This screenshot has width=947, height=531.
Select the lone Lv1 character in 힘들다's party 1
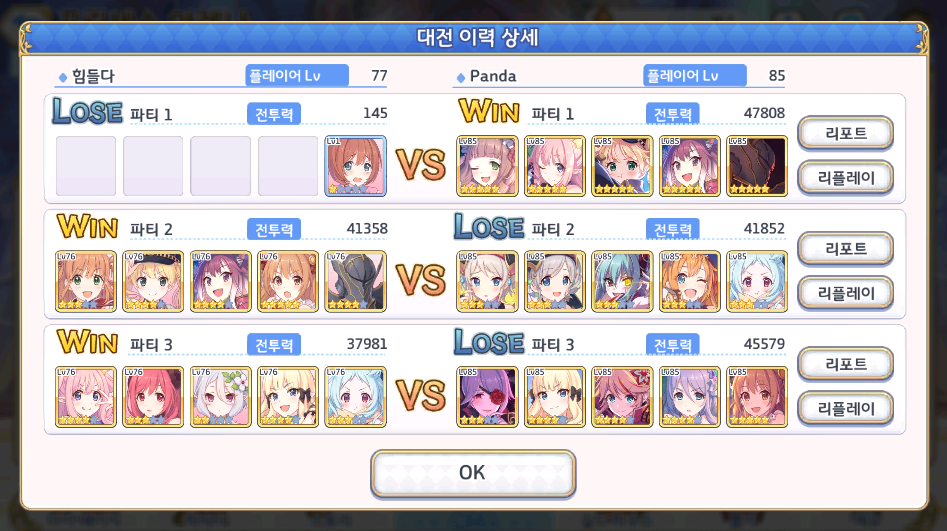[x=355, y=166]
